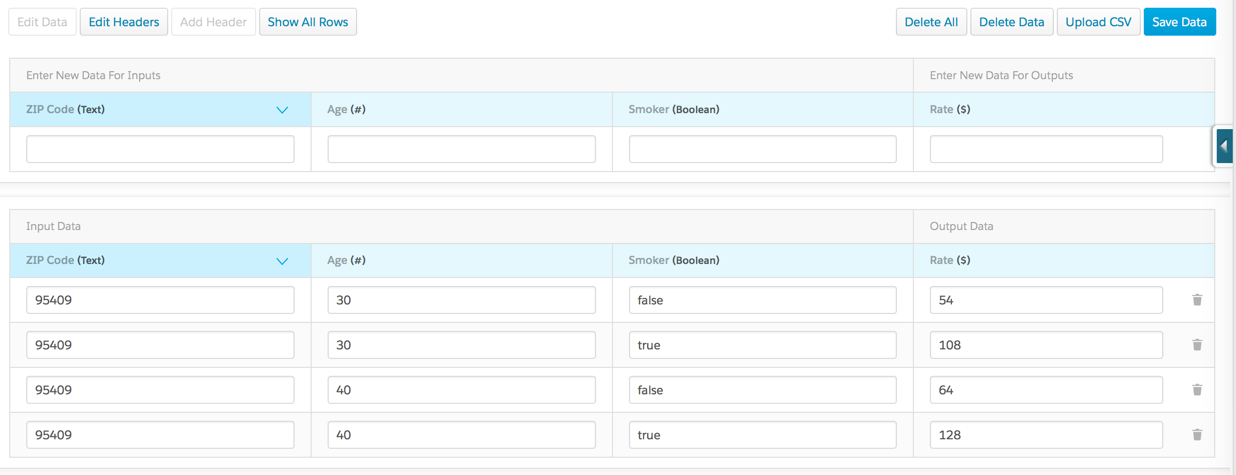Open the Edit Headers option
The height and width of the screenshot is (475, 1236).
tap(124, 22)
